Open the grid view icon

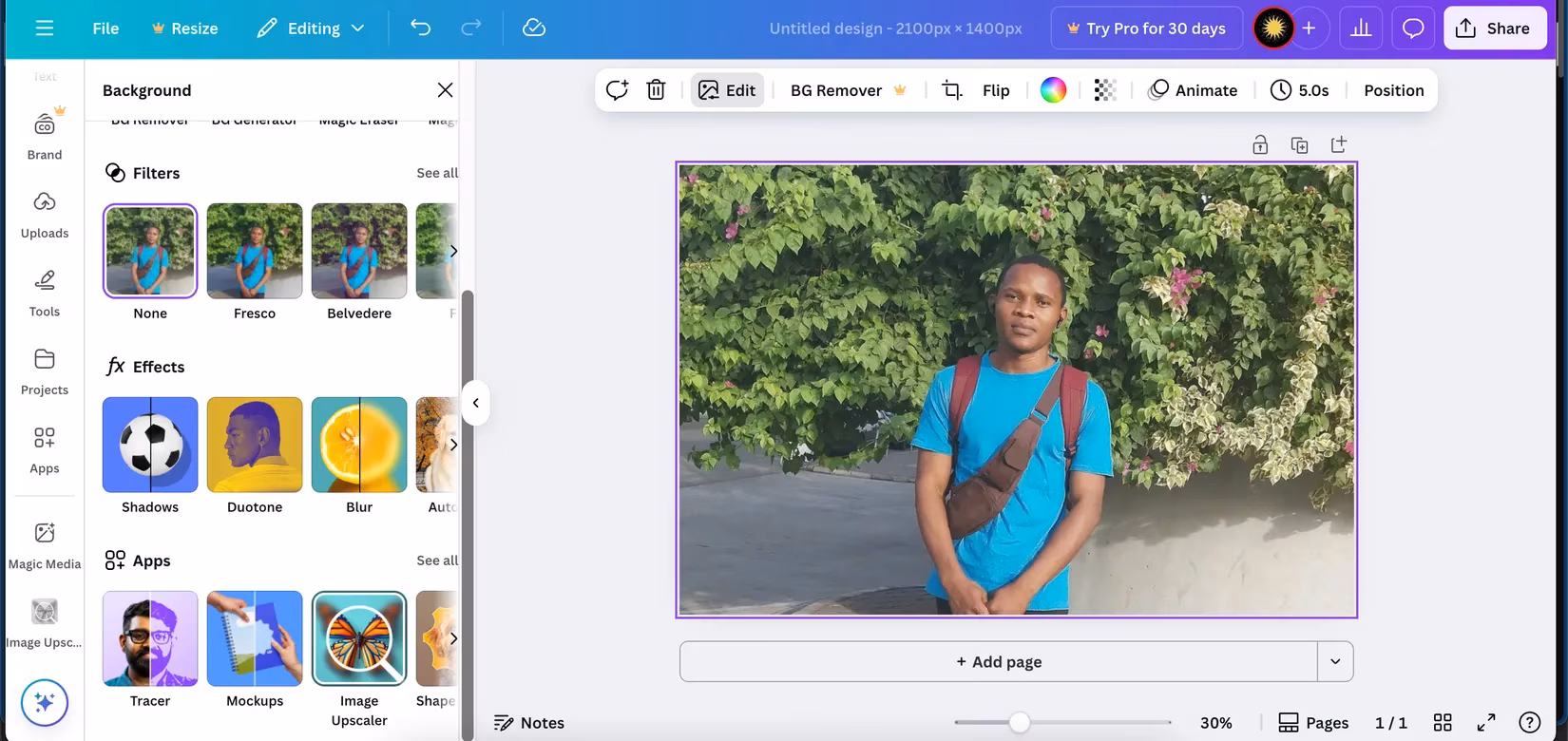pos(1443,723)
